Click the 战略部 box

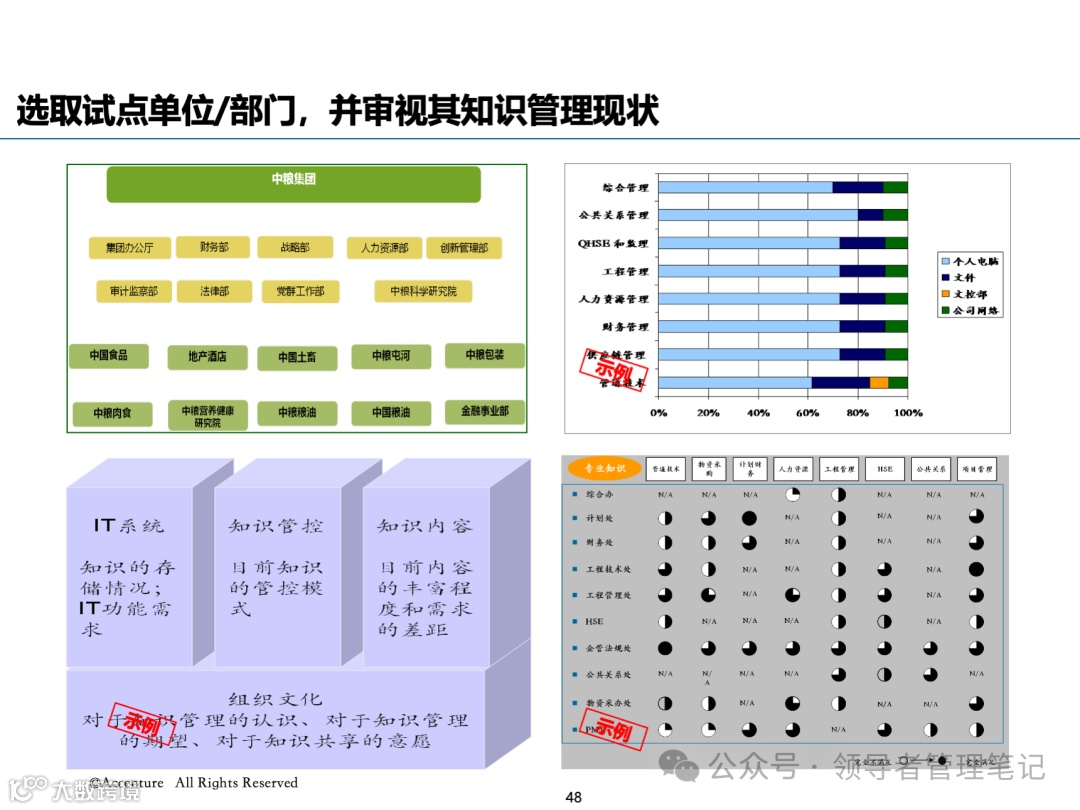pyautogui.click(x=295, y=247)
